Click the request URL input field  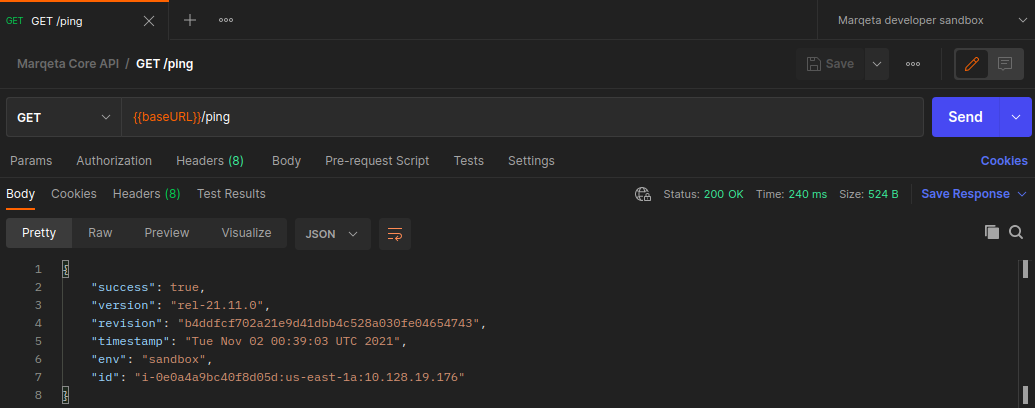click(x=520, y=117)
